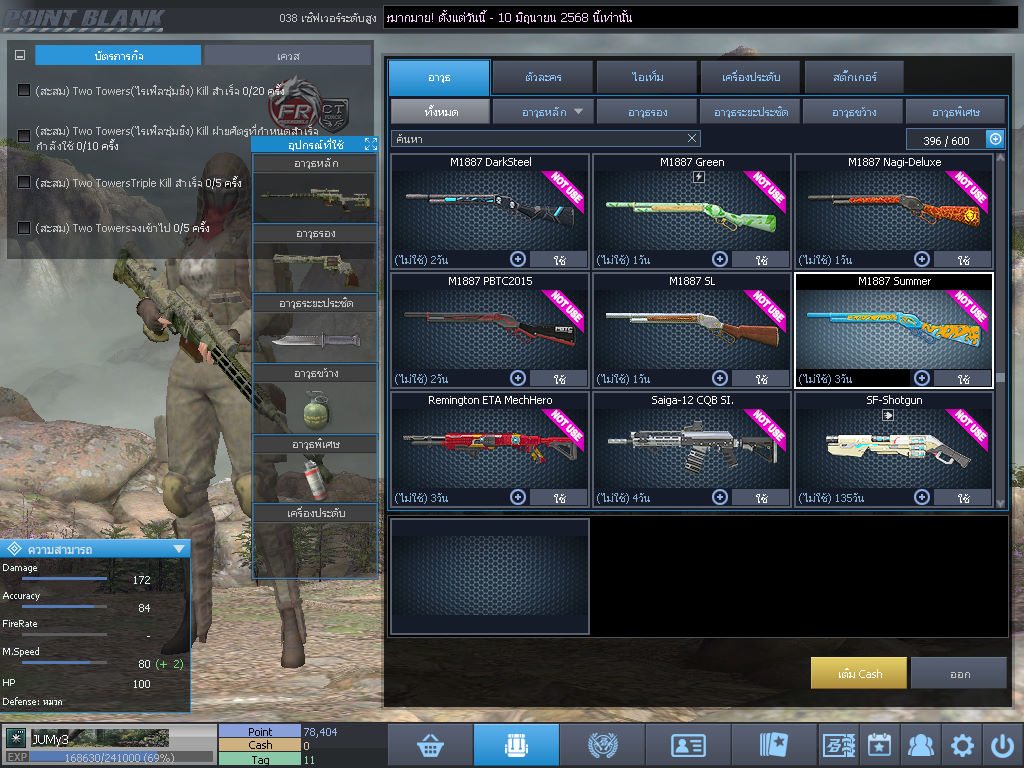Select the equipped อาวุธหลัก rifle slot
Screen dimensions: 1024x768
point(315,197)
